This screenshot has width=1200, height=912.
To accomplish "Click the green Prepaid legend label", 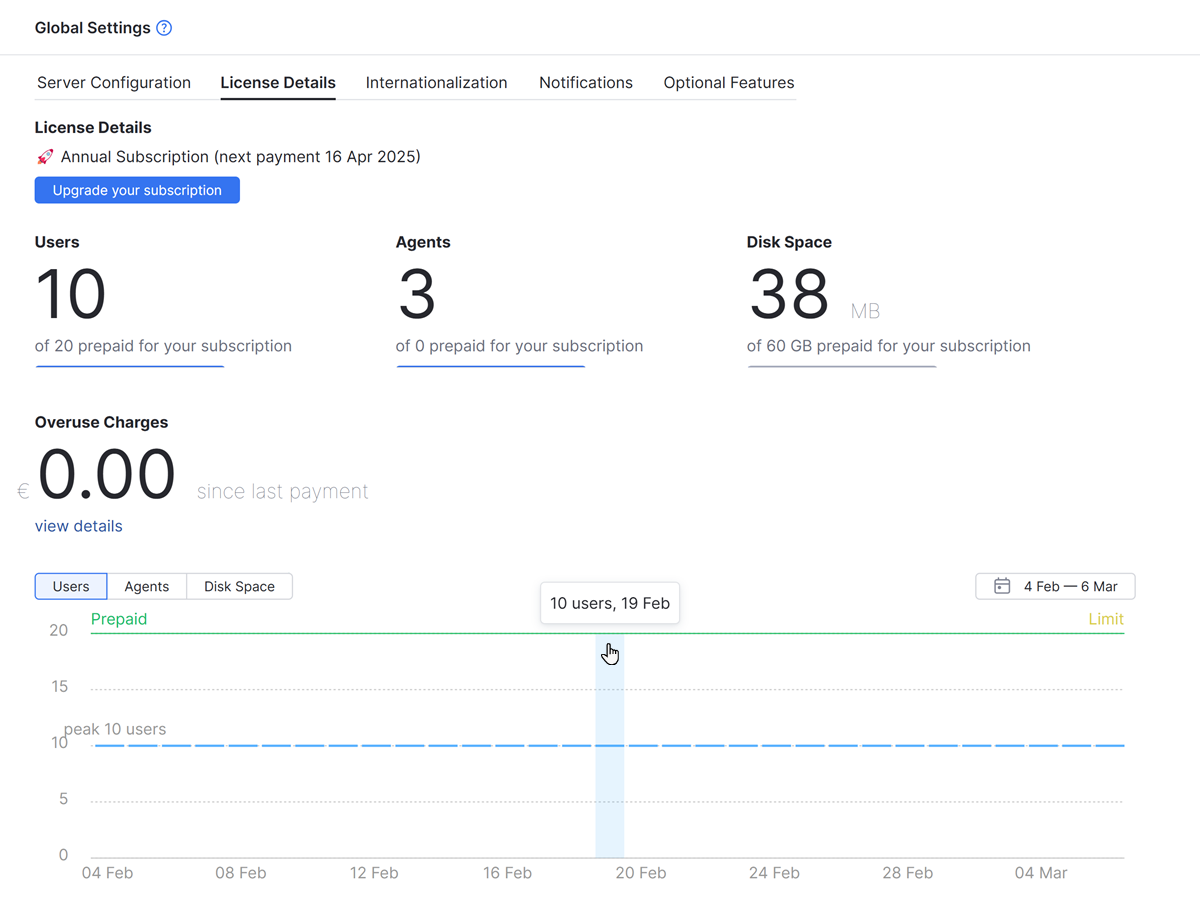I will 119,618.
